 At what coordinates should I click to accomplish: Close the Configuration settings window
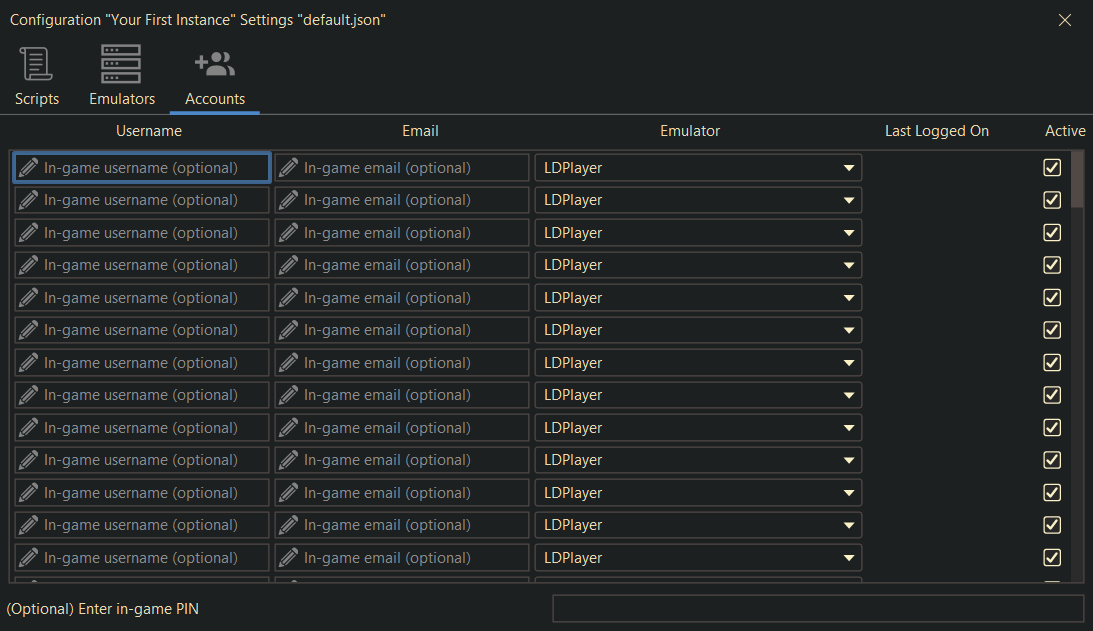(x=1064, y=20)
